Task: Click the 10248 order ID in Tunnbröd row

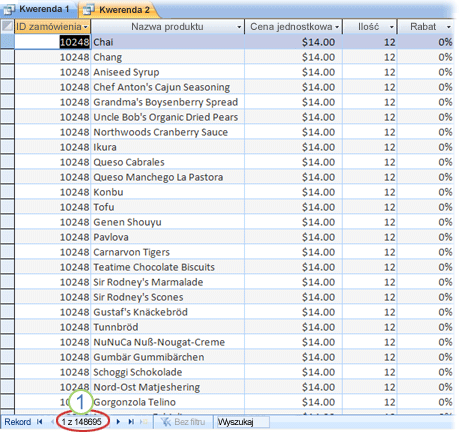Action: tap(53, 327)
